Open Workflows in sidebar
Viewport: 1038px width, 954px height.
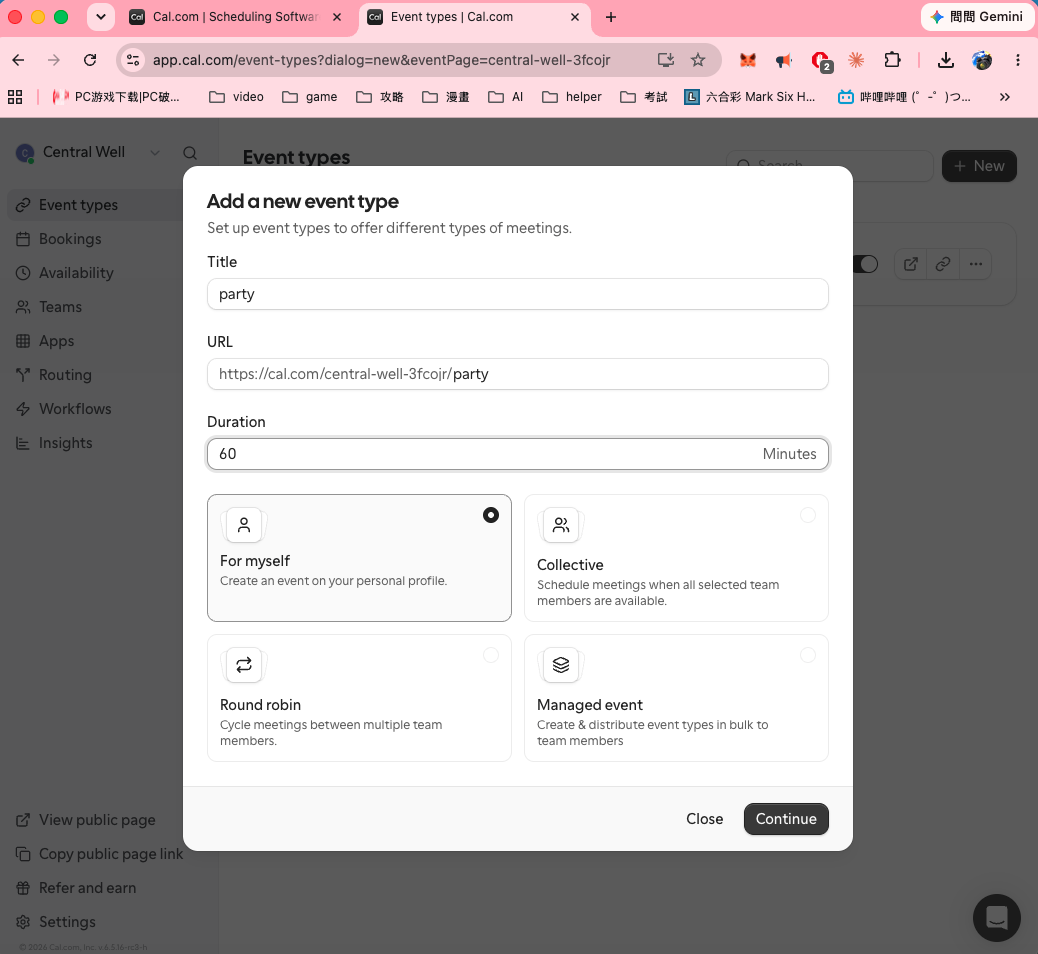click(75, 409)
